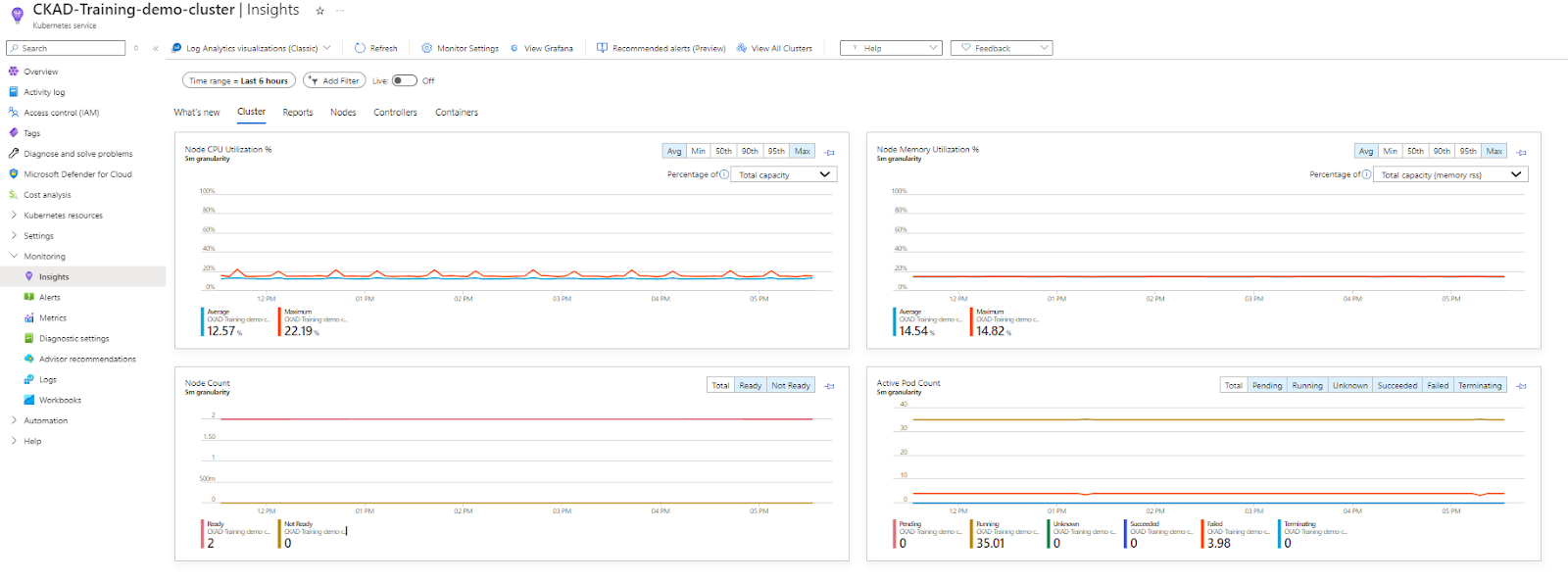Click info icon next to CPU Percentage of
The height and width of the screenshot is (581, 1568).
click(x=724, y=174)
